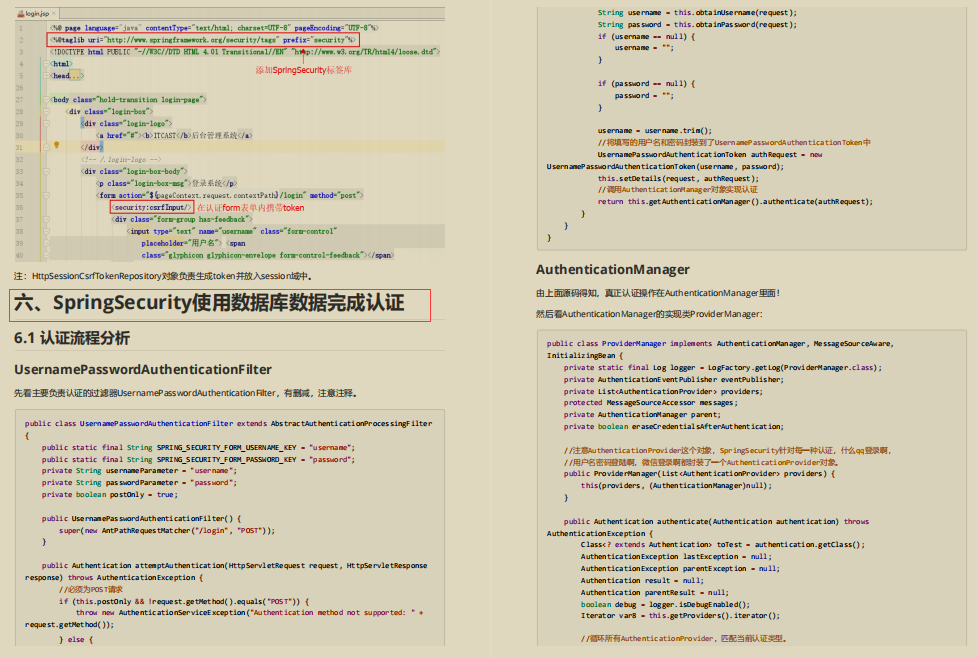Click the folded "..." placeholder in head tag
This screenshot has height=658, width=978.
tap(76, 75)
